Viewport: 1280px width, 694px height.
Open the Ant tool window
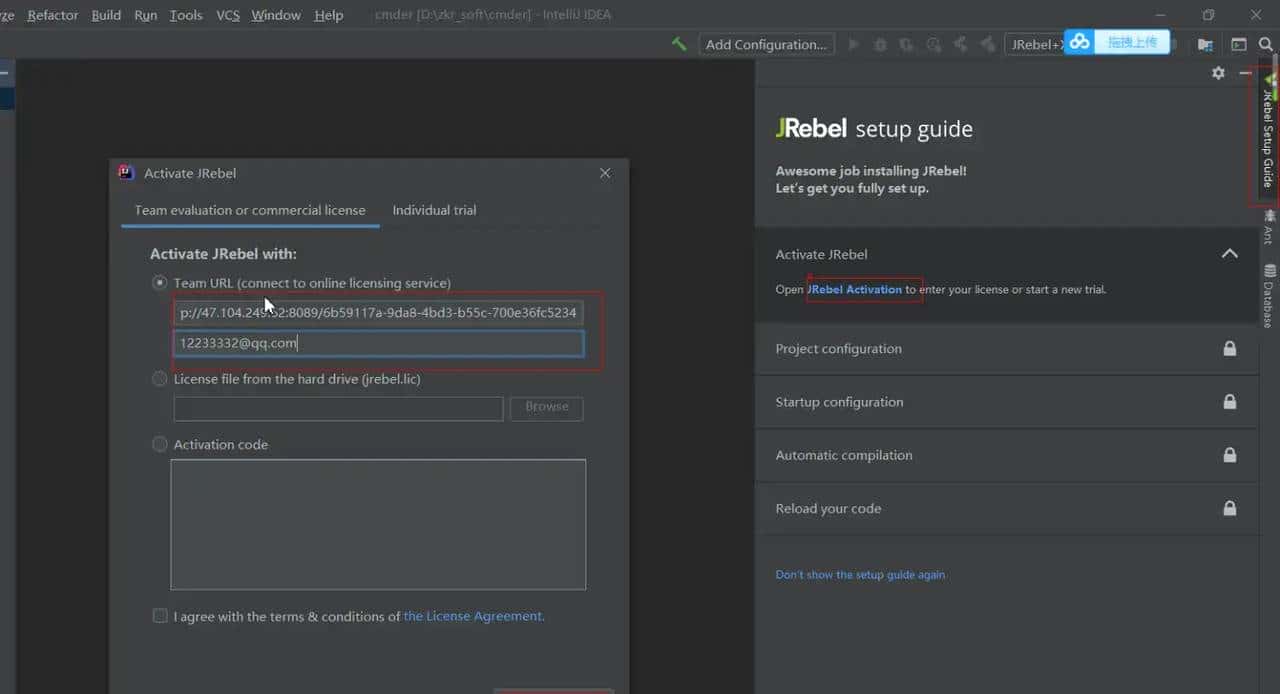pyautogui.click(x=1269, y=227)
